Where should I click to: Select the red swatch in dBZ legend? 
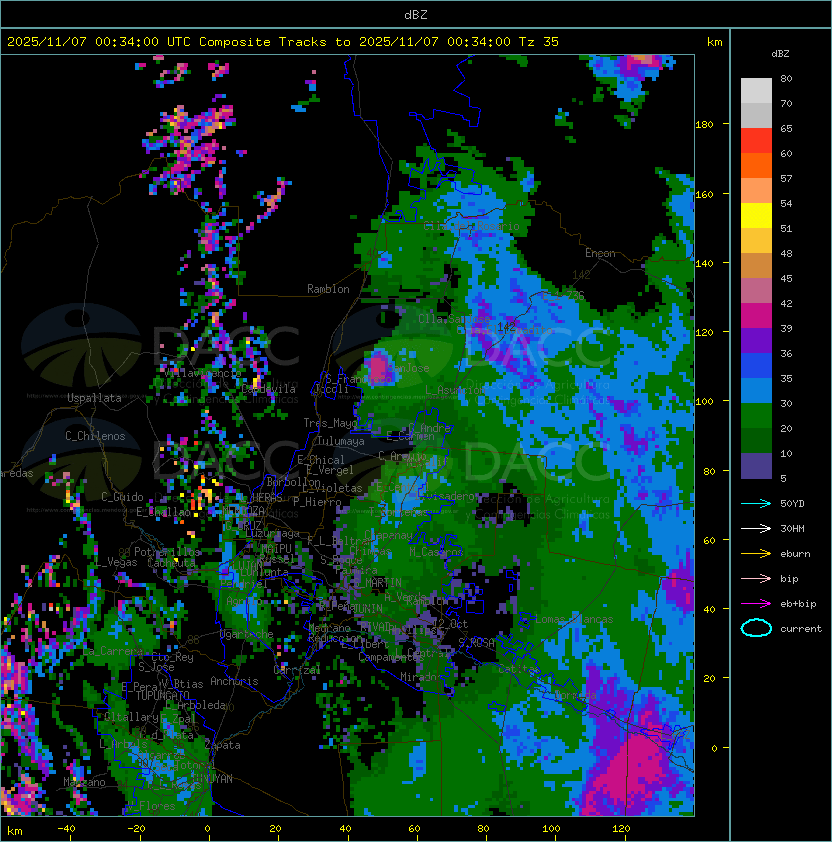(756, 141)
